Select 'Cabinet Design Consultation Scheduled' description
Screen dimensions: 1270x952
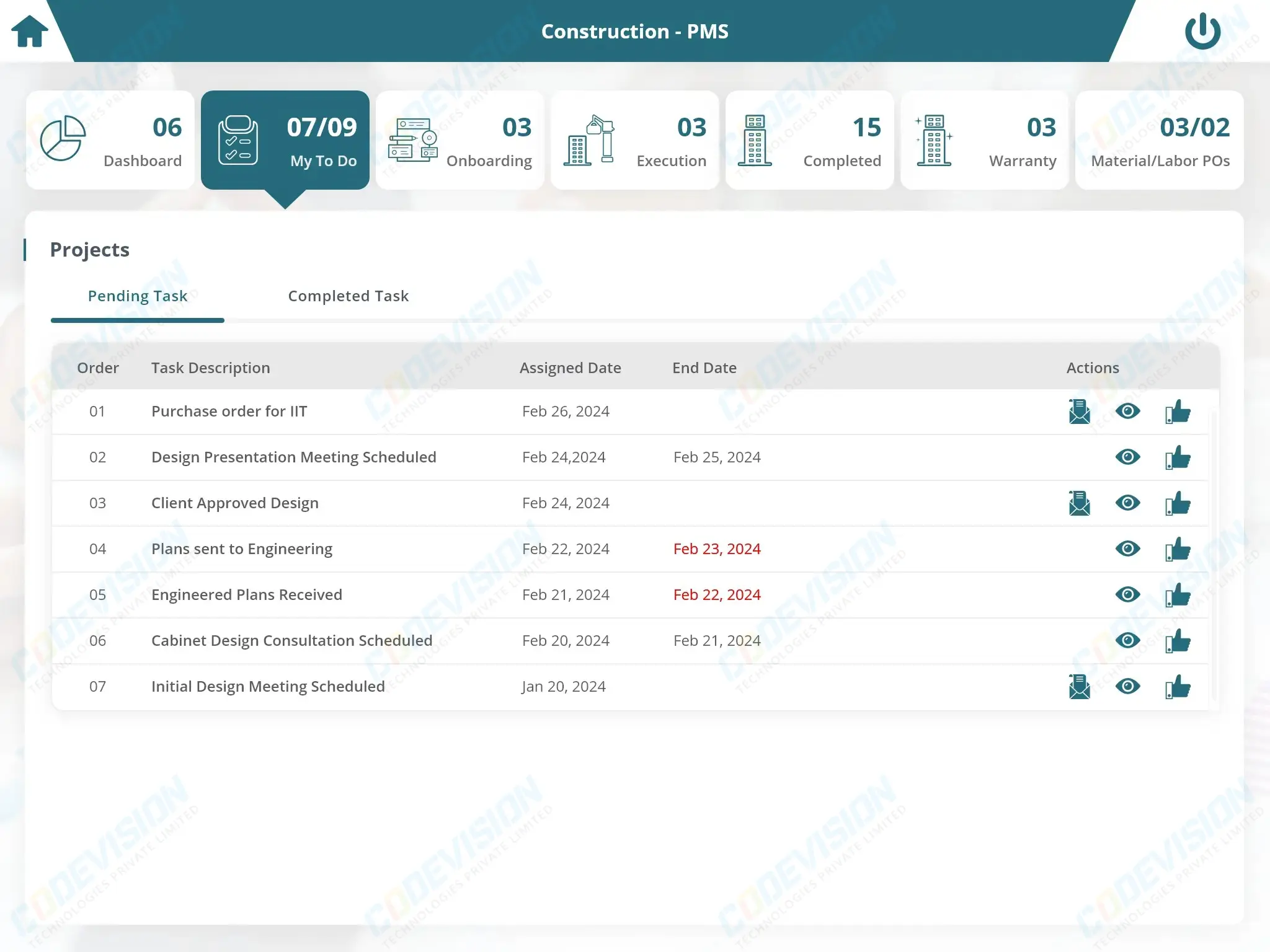click(x=292, y=641)
